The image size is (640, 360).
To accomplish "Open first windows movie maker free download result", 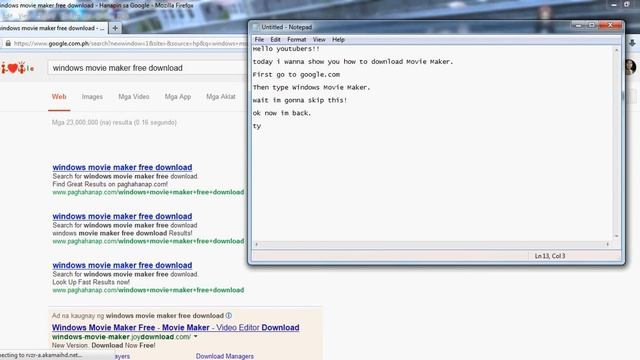I will [122, 167].
